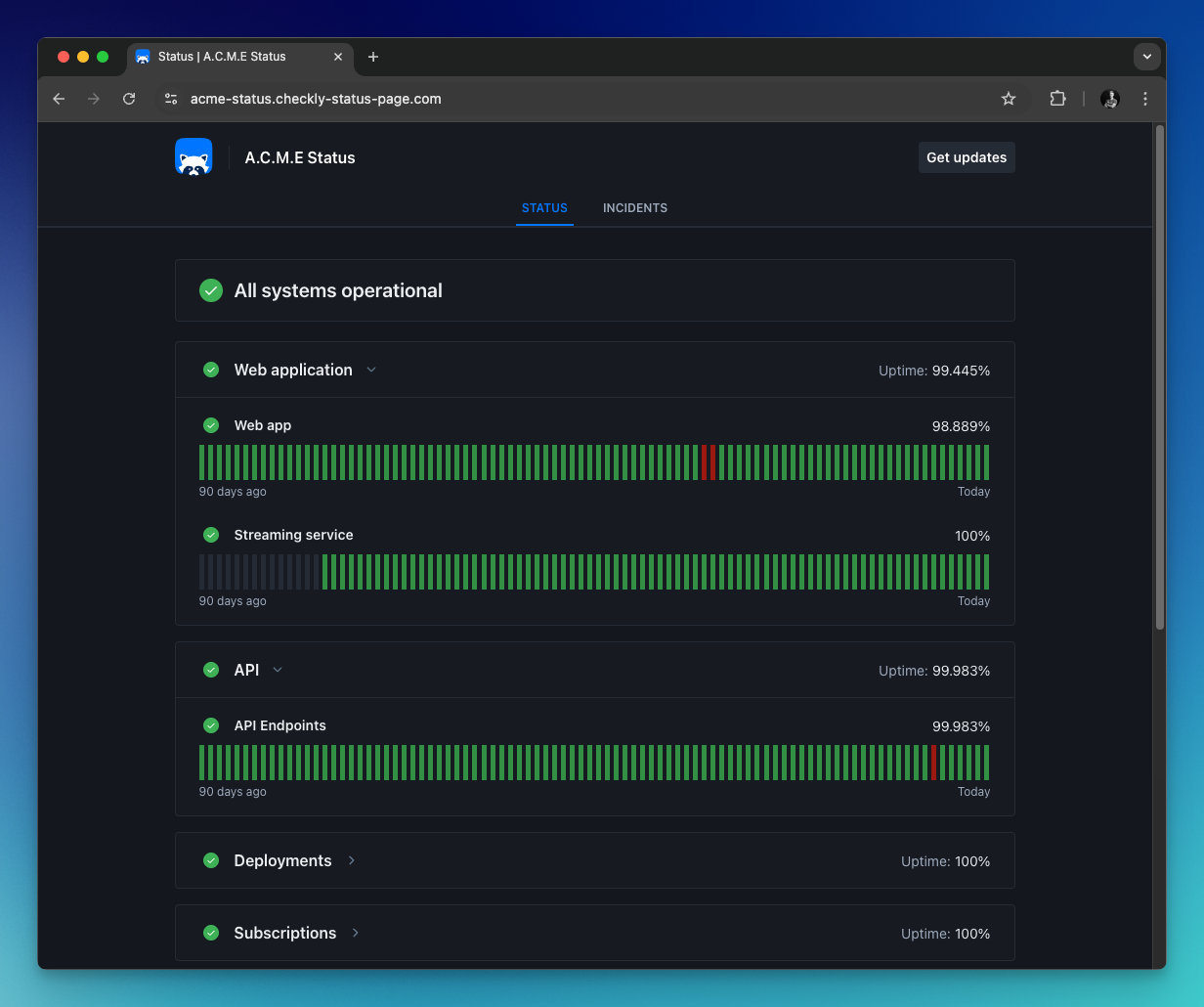This screenshot has height=1007, width=1204.
Task: Open the tab search dropdown arrow
Action: click(x=1147, y=57)
